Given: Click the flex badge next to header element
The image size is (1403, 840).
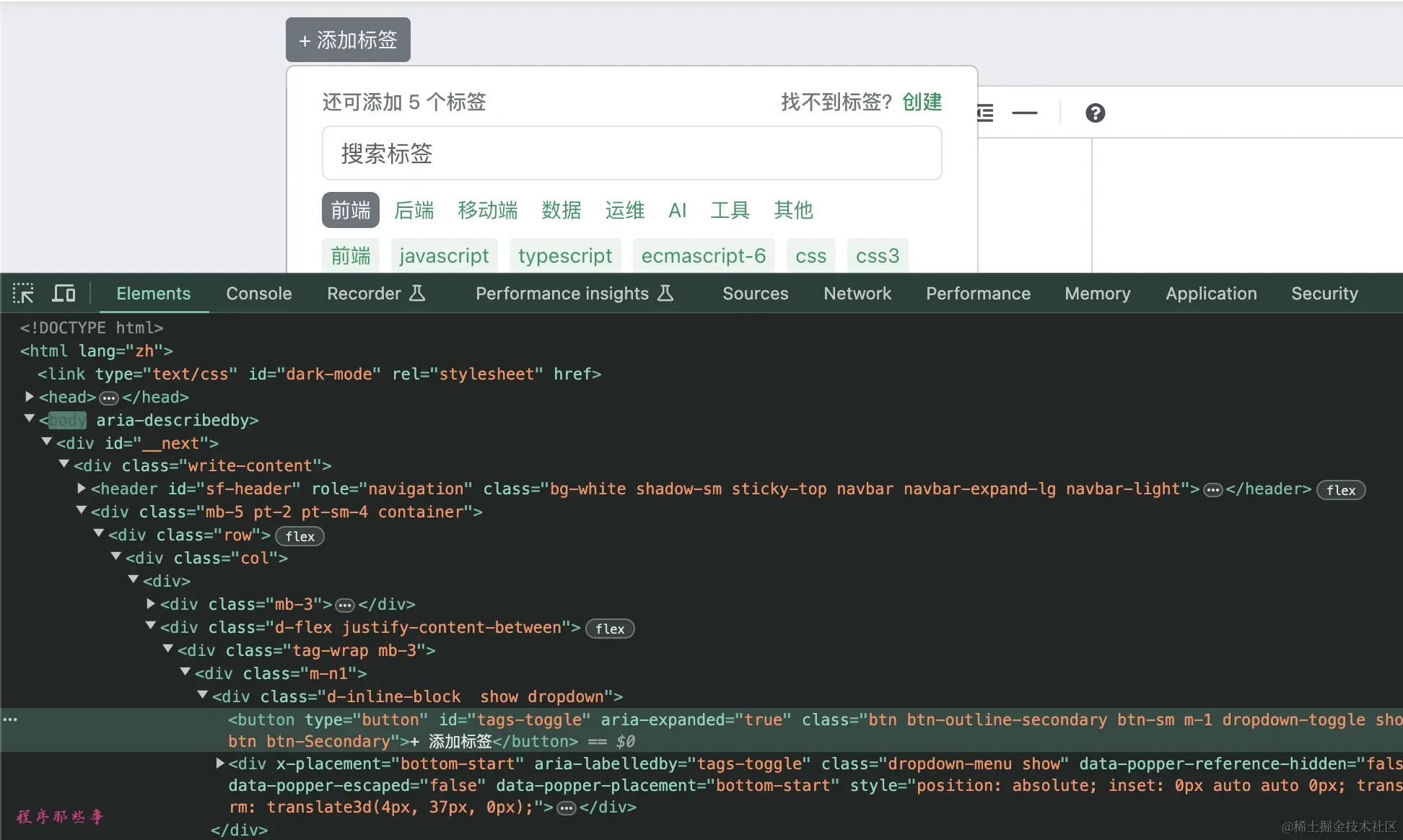Looking at the screenshot, I should 1340,490.
